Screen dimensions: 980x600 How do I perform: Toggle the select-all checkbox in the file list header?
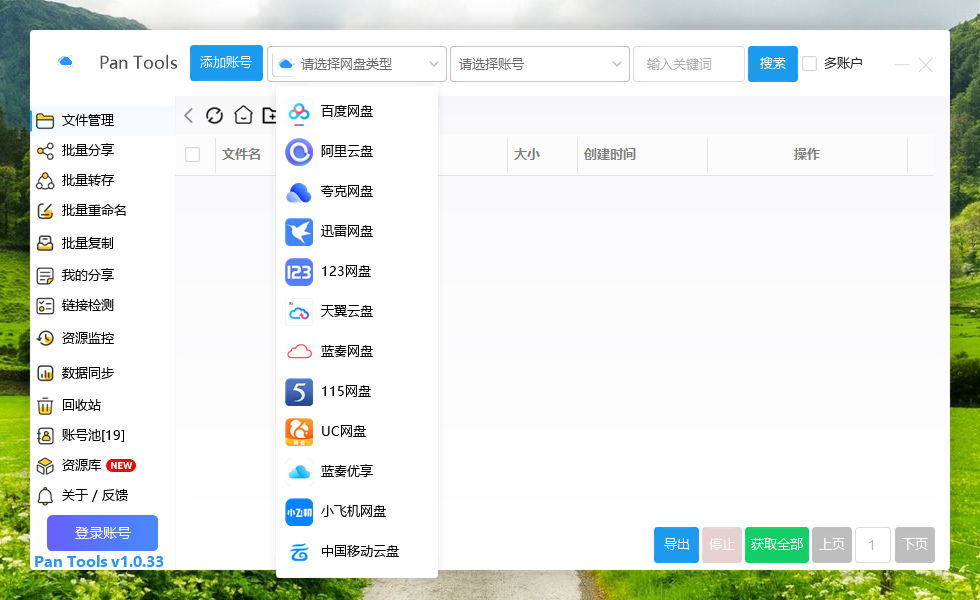pyautogui.click(x=194, y=155)
